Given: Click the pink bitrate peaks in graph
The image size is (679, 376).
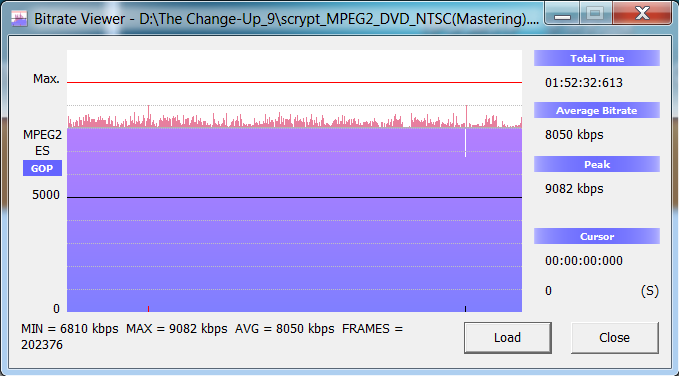Looking at the screenshot, I should point(294,121).
